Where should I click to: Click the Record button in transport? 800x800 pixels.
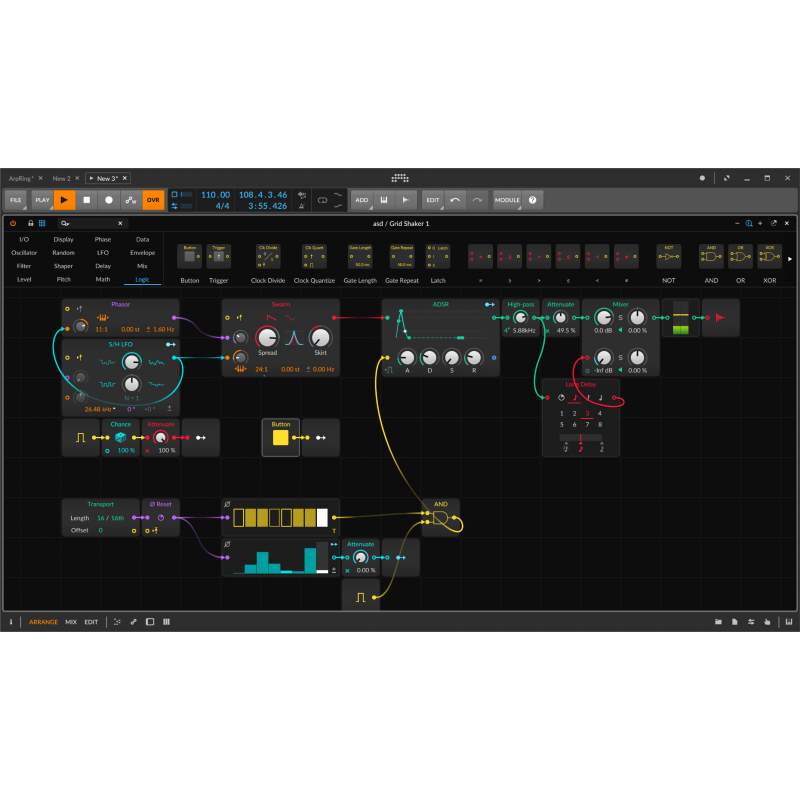[x=109, y=200]
